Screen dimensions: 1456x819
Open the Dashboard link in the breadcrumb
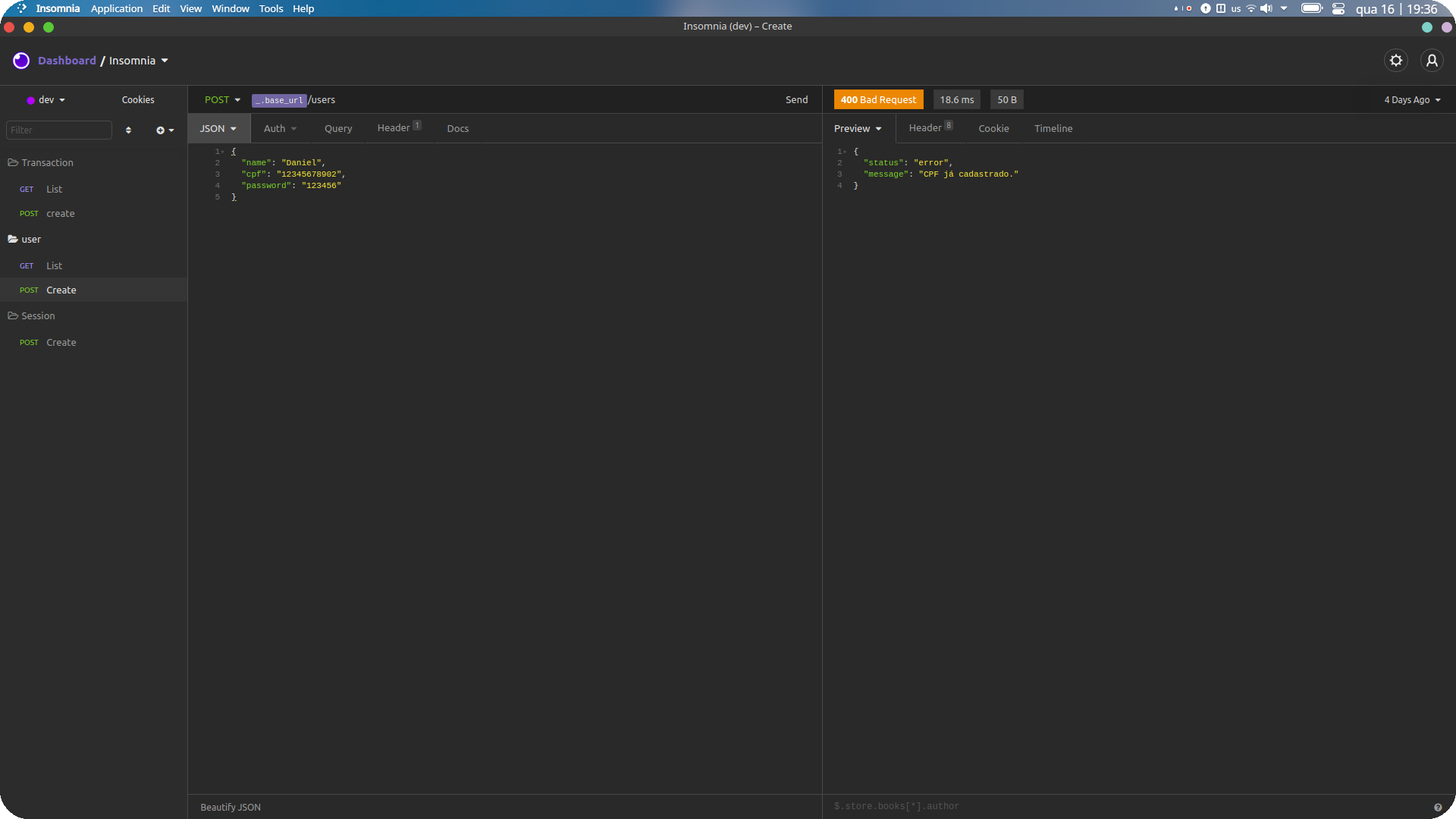click(67, 60)
